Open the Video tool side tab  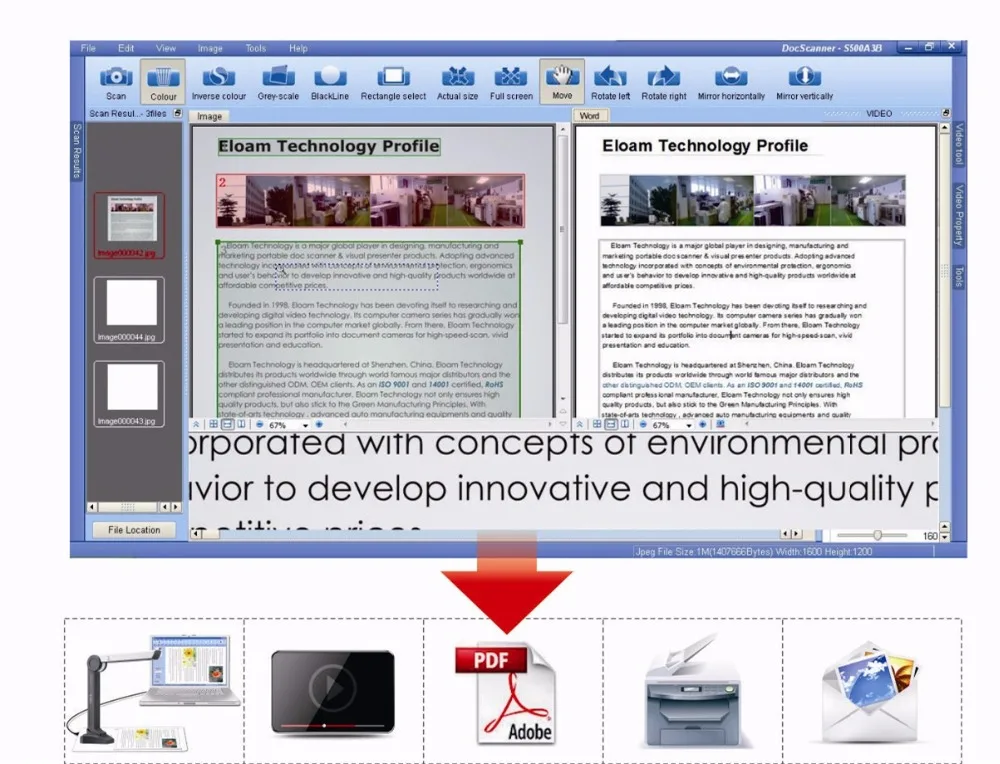pos(958,145)
